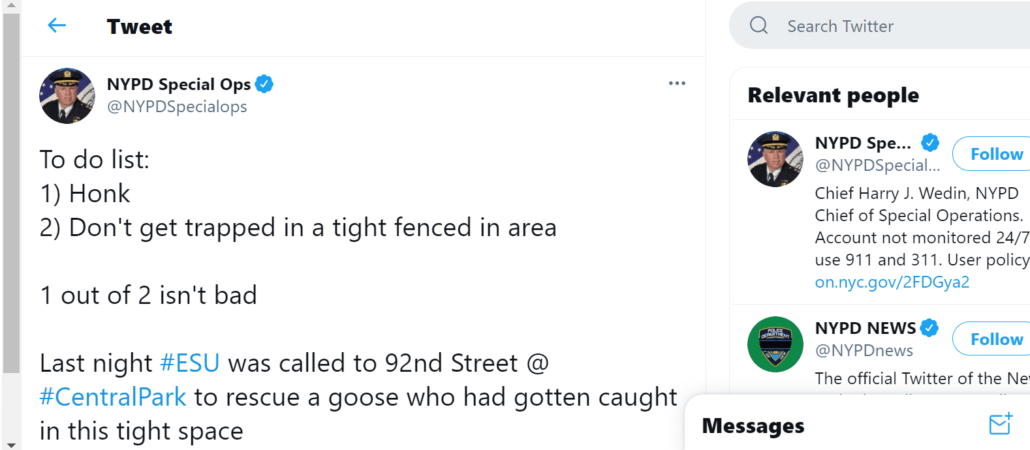Click NYPD Special Ops avatar in Relevant people
The height and width of the screenshot is (450, 1030).
(775, 159)
